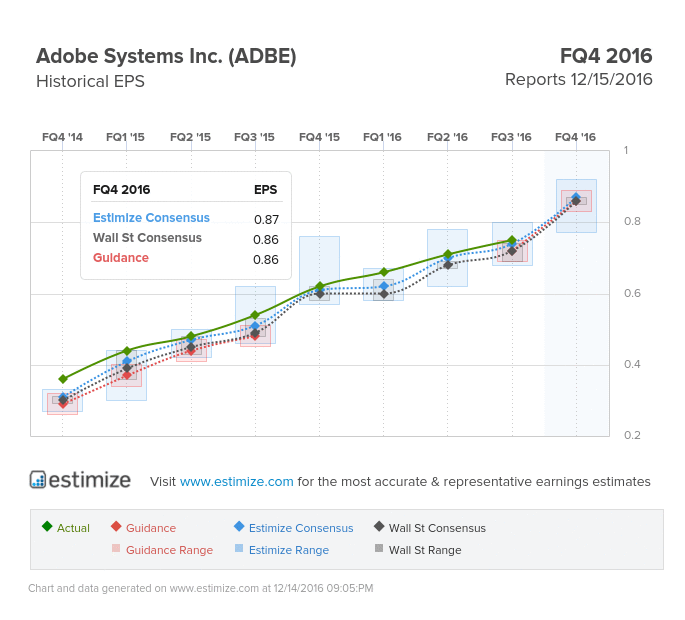Screen dimensions: 685x620
Task: Select the FQ1 '15 axis label
Action: [125, 137]
